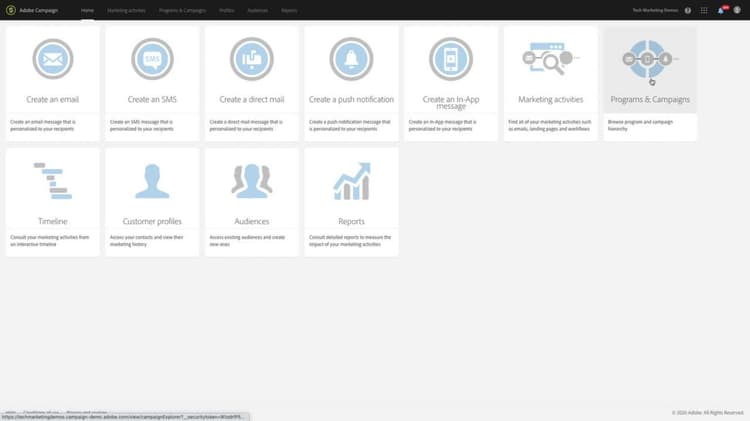Switch to the Marketing activities menu
750x421 pixels.
[126, 10]
